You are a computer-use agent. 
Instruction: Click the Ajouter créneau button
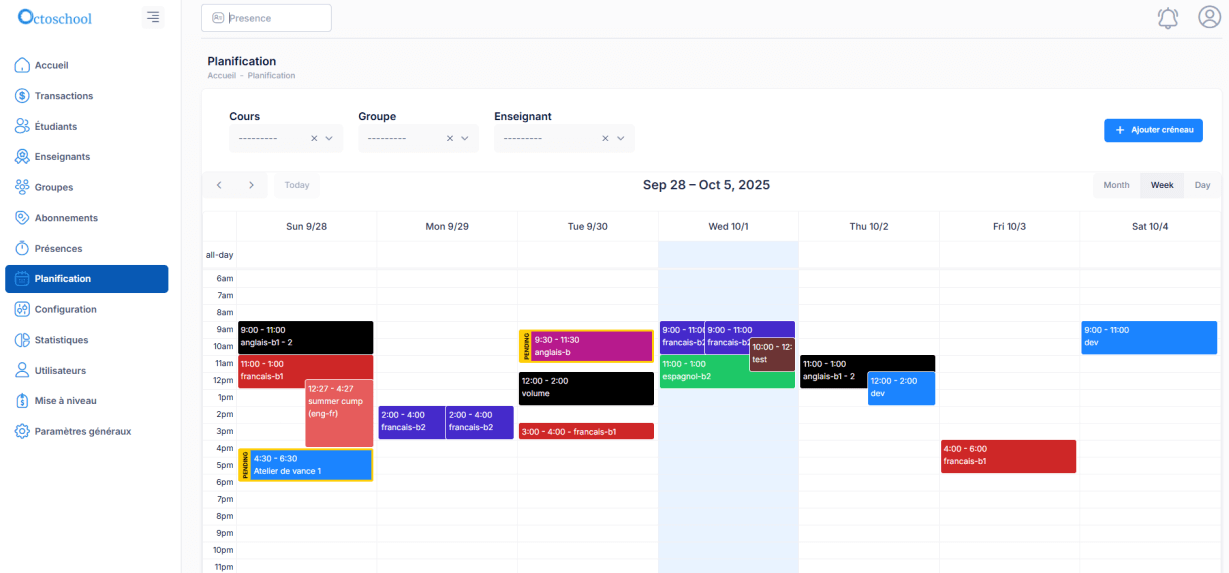1153,130
